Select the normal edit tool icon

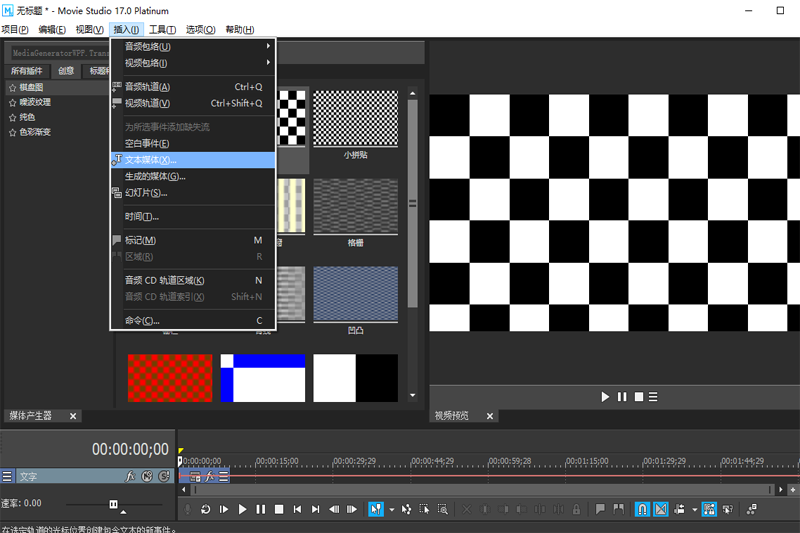coord(376,509)
